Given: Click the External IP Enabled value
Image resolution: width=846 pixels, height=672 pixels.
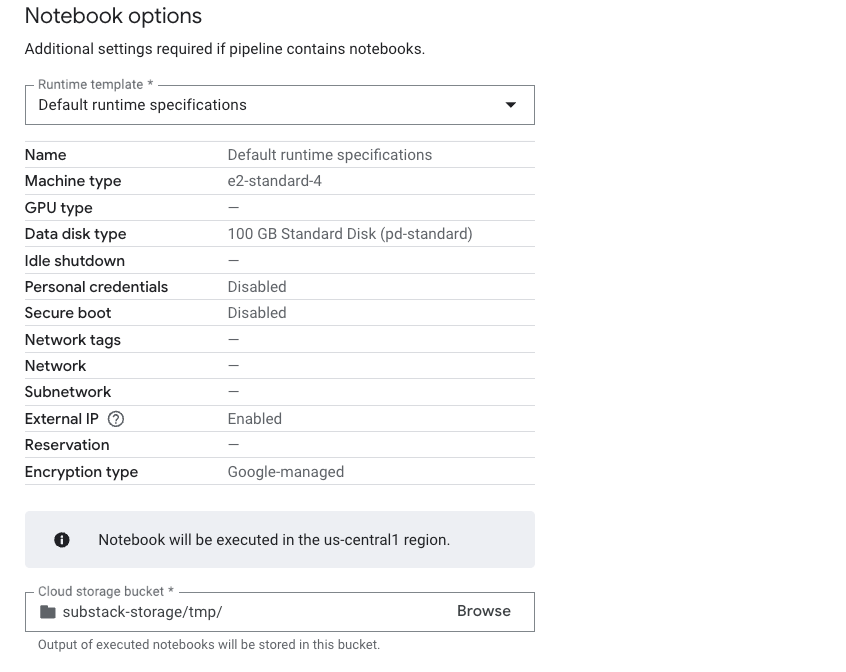Looking at the screenshot, I should click(255, 419).
